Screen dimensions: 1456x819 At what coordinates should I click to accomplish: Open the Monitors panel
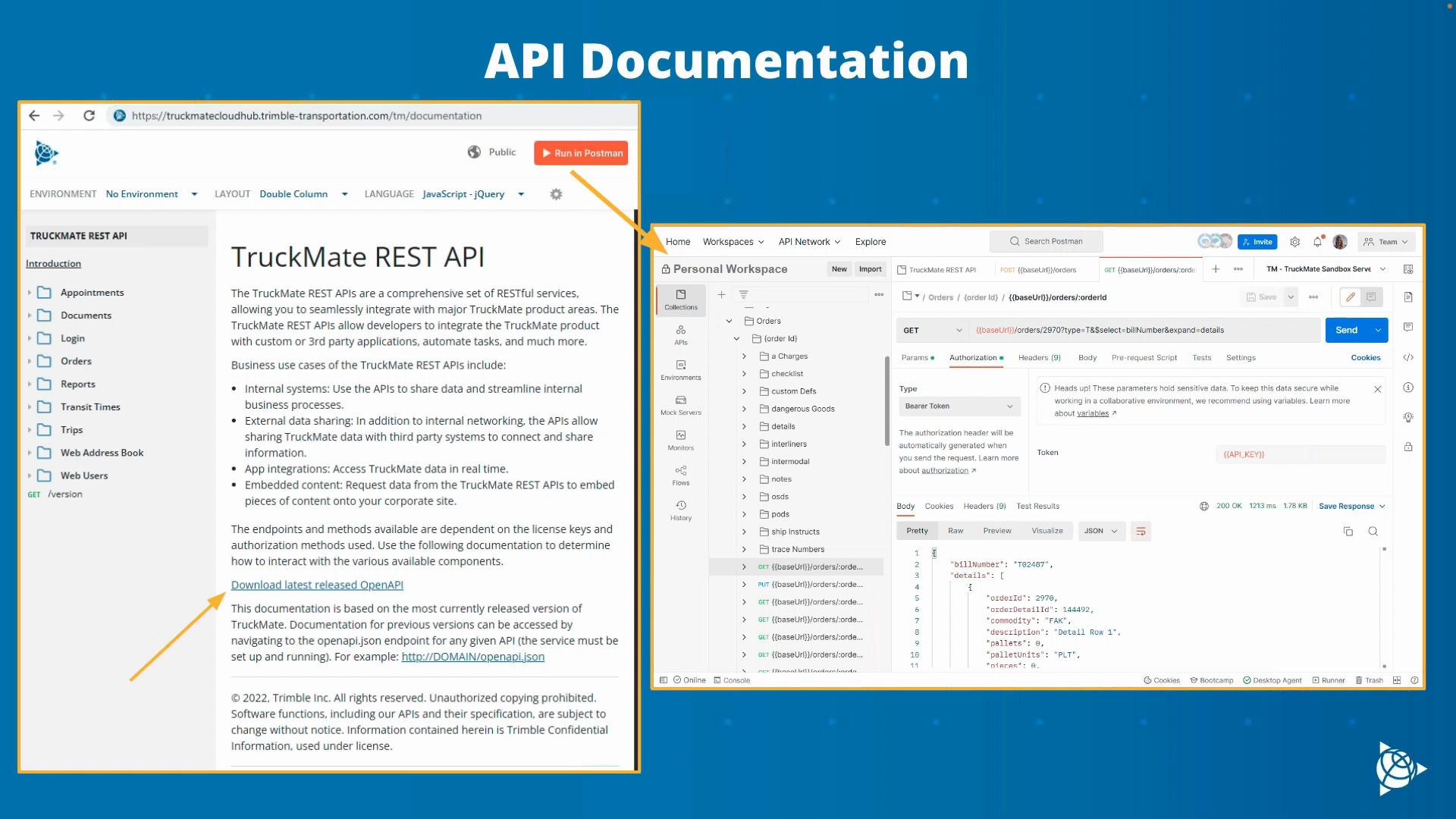(680, 440)
